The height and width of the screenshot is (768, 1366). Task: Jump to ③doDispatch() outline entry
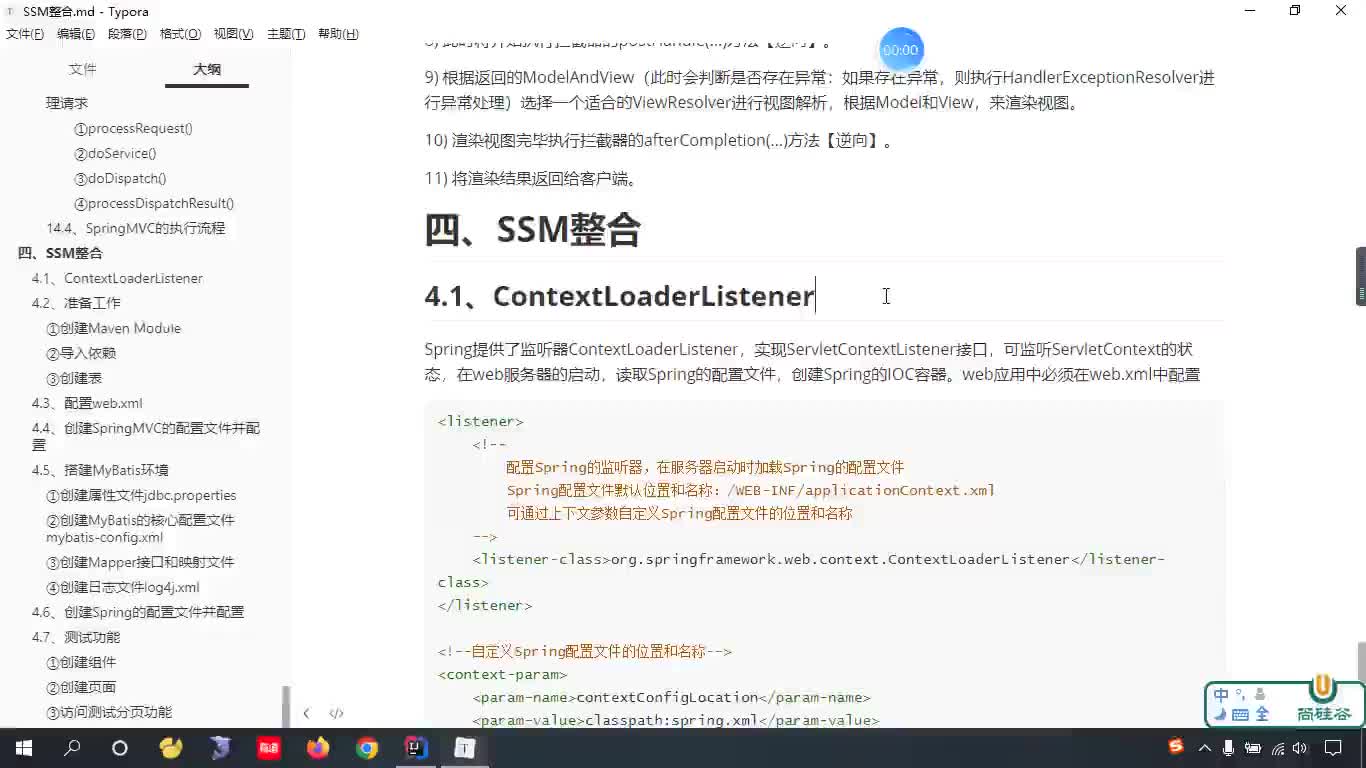pos(120,178)
